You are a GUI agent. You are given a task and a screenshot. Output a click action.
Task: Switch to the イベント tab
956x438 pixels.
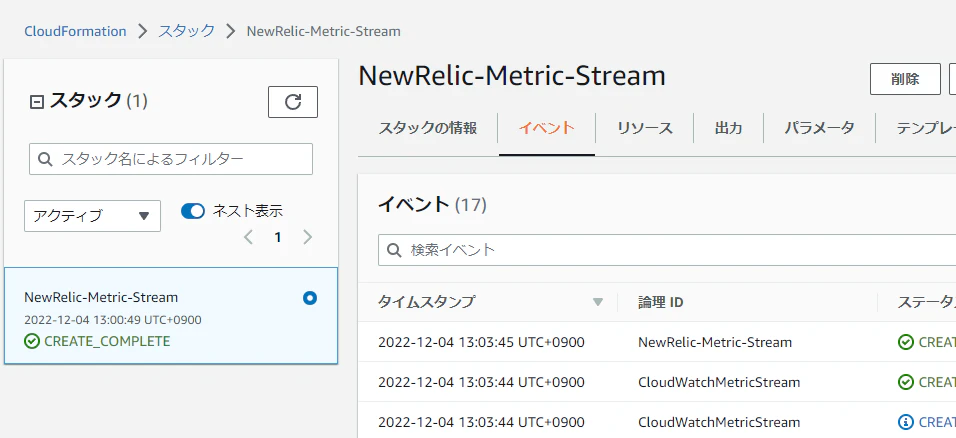point(547,128)
